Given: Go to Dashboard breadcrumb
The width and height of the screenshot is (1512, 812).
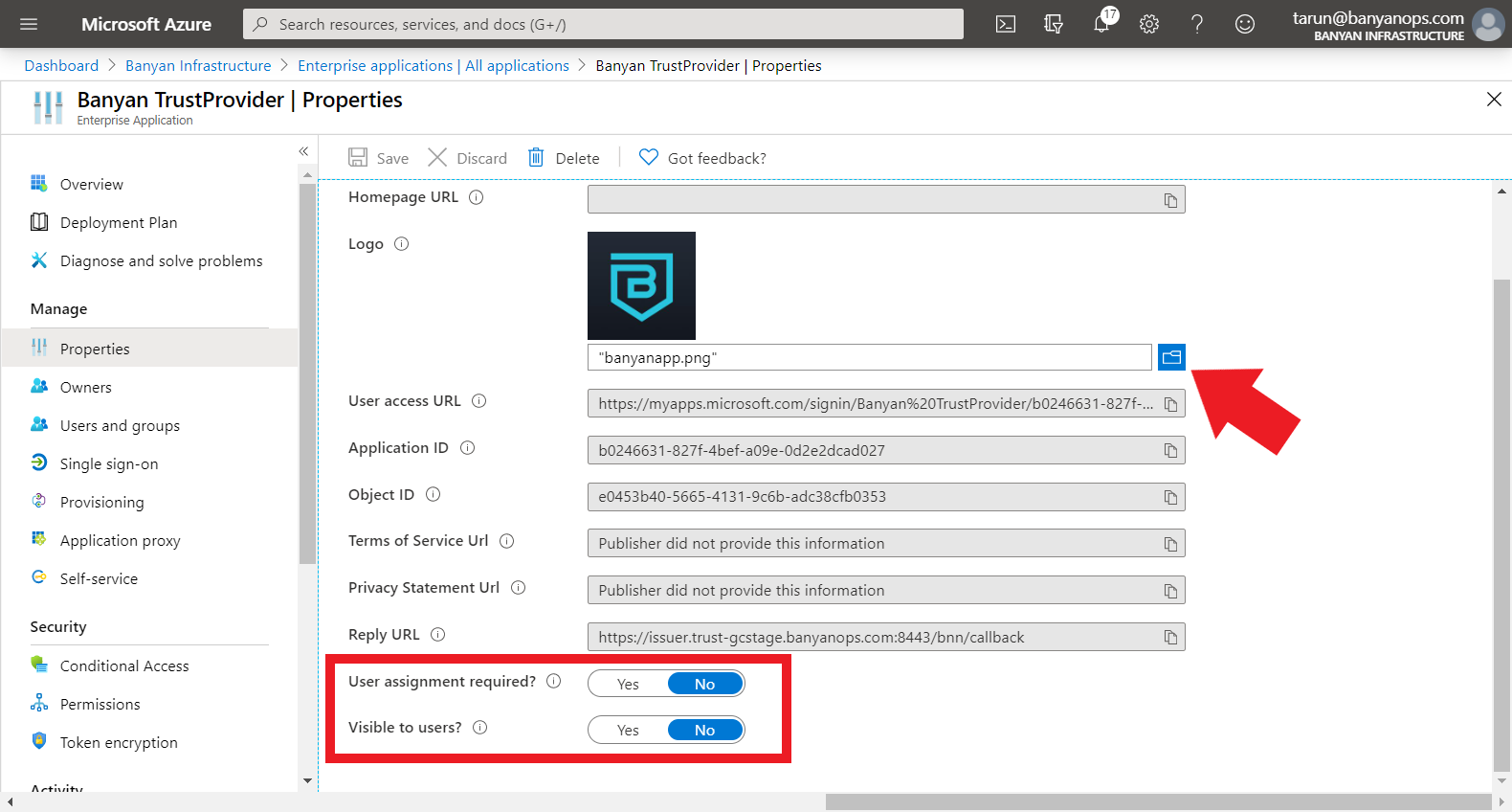Looking at the screenshot, I should [61, 65].
